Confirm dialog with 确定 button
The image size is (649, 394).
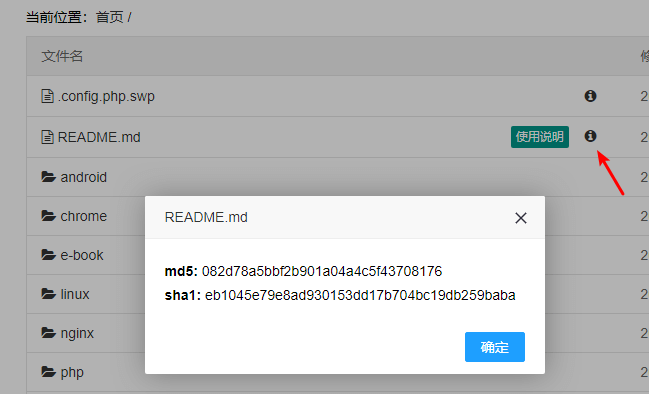pos(495,347)
